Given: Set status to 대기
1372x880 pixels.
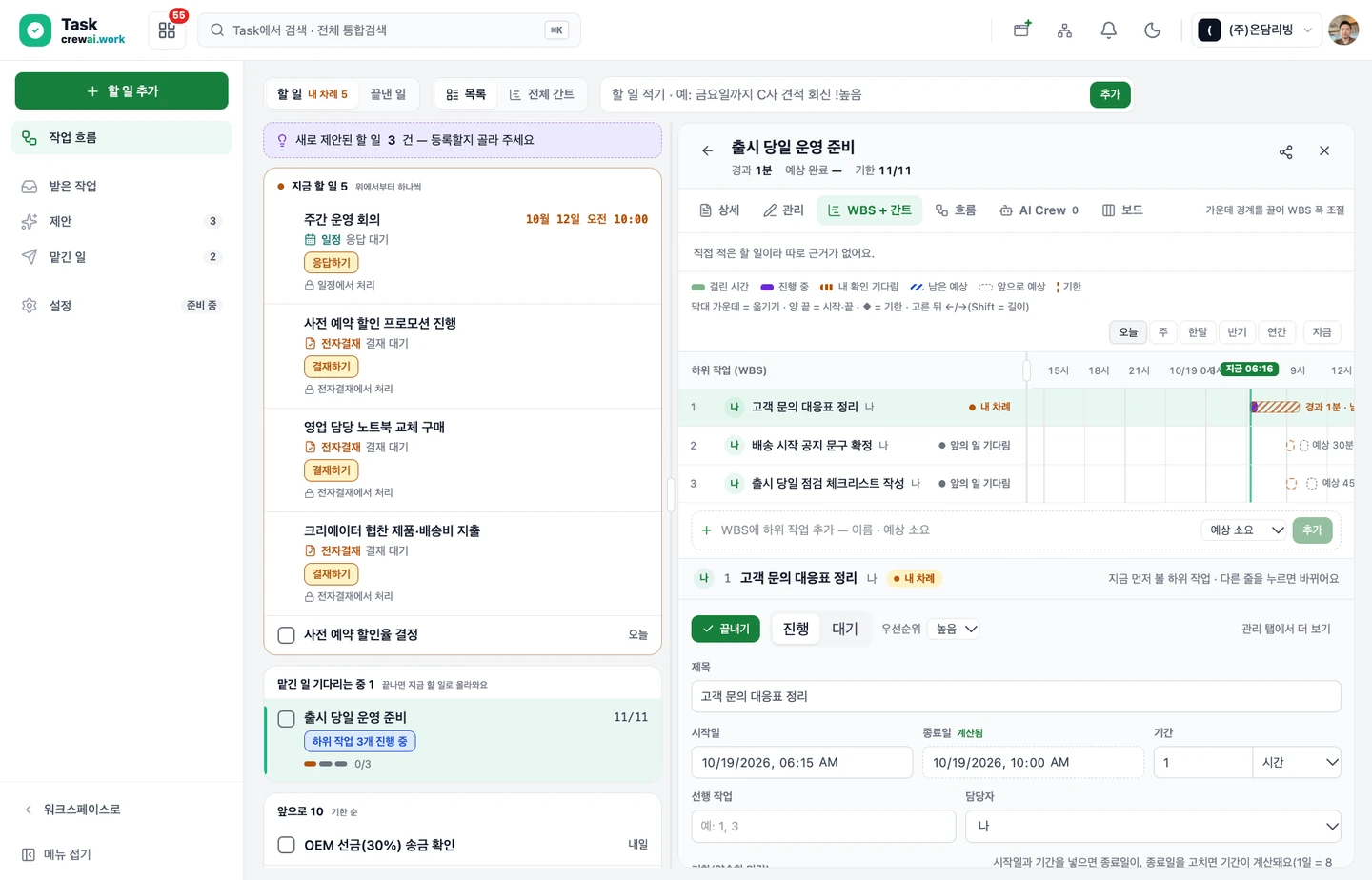Looking at the screenshot, I should pos(845,629).
